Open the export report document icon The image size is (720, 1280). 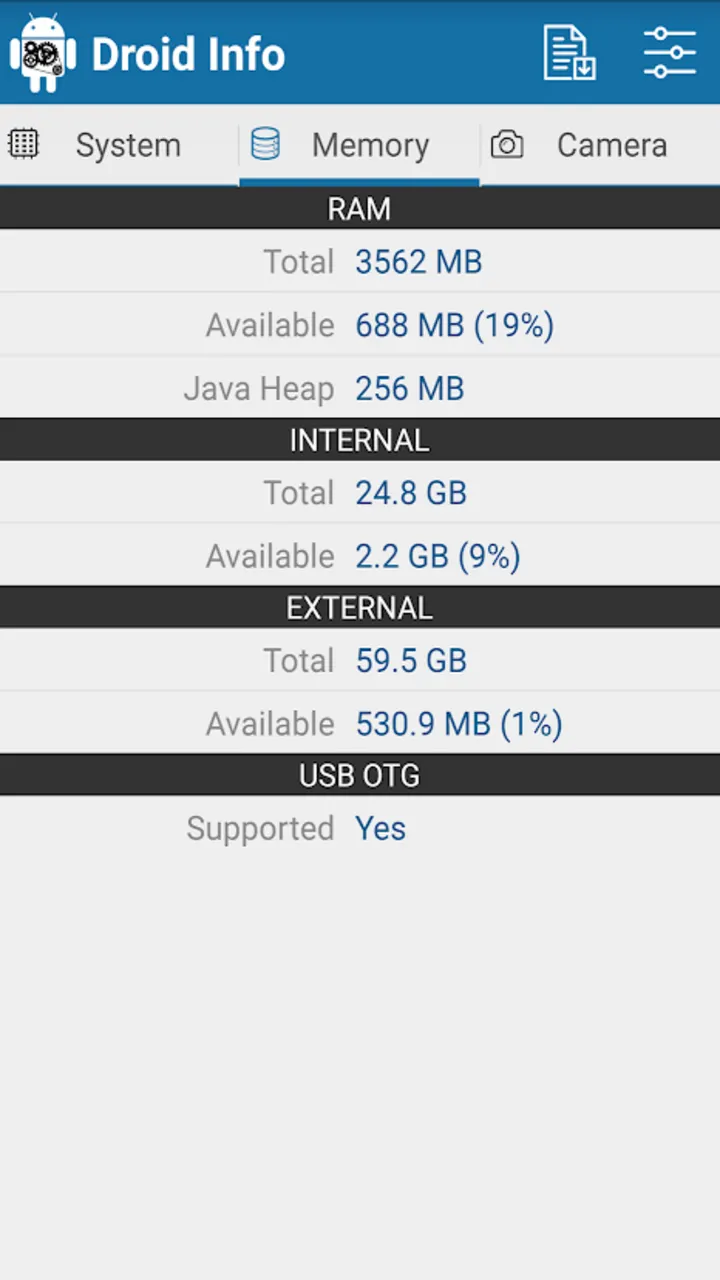coord(569,53)
